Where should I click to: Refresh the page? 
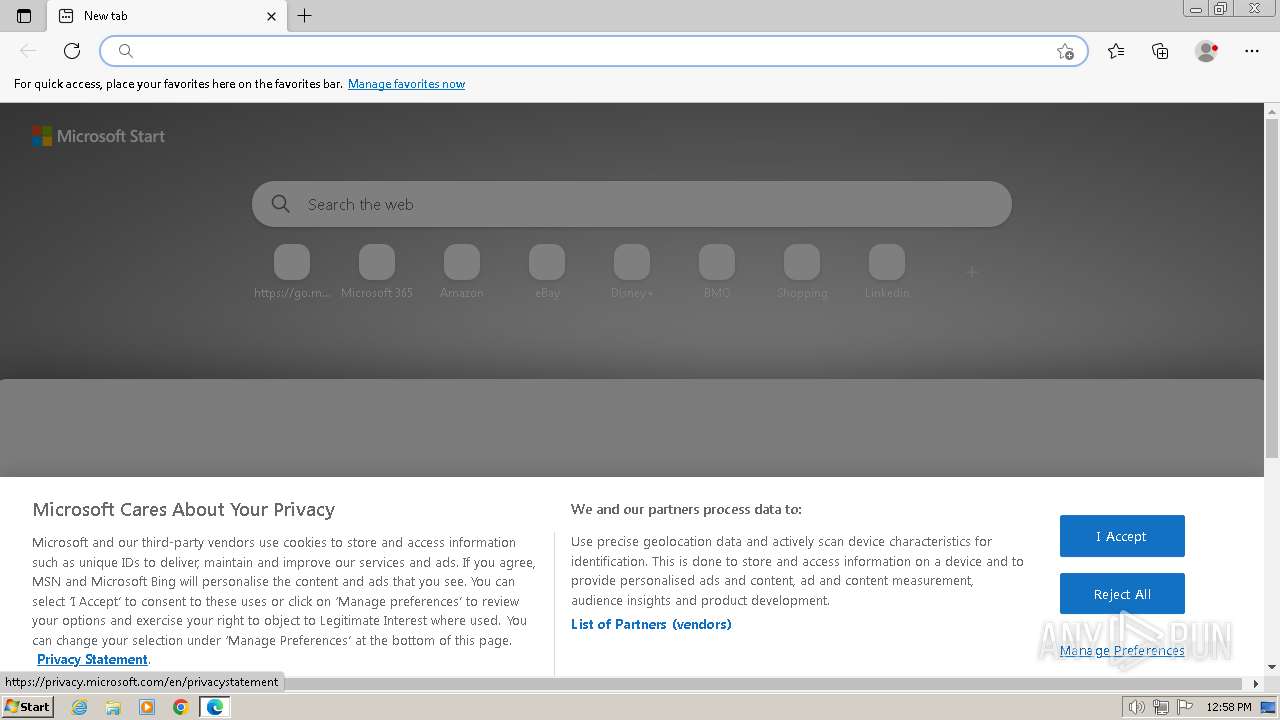pos(72,51)
